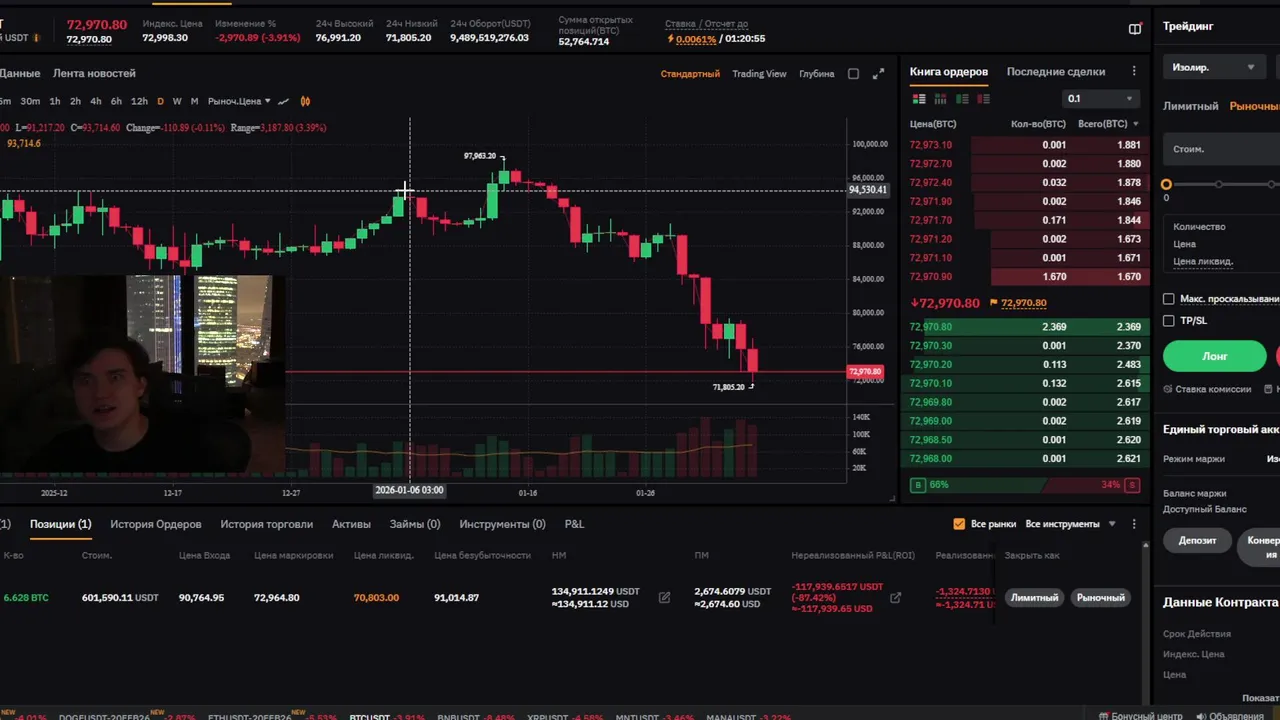This screenshot has width=1280, height=720.
Task: Open the Изолир. margin mode dropdown
Action: click(1213, 68)
